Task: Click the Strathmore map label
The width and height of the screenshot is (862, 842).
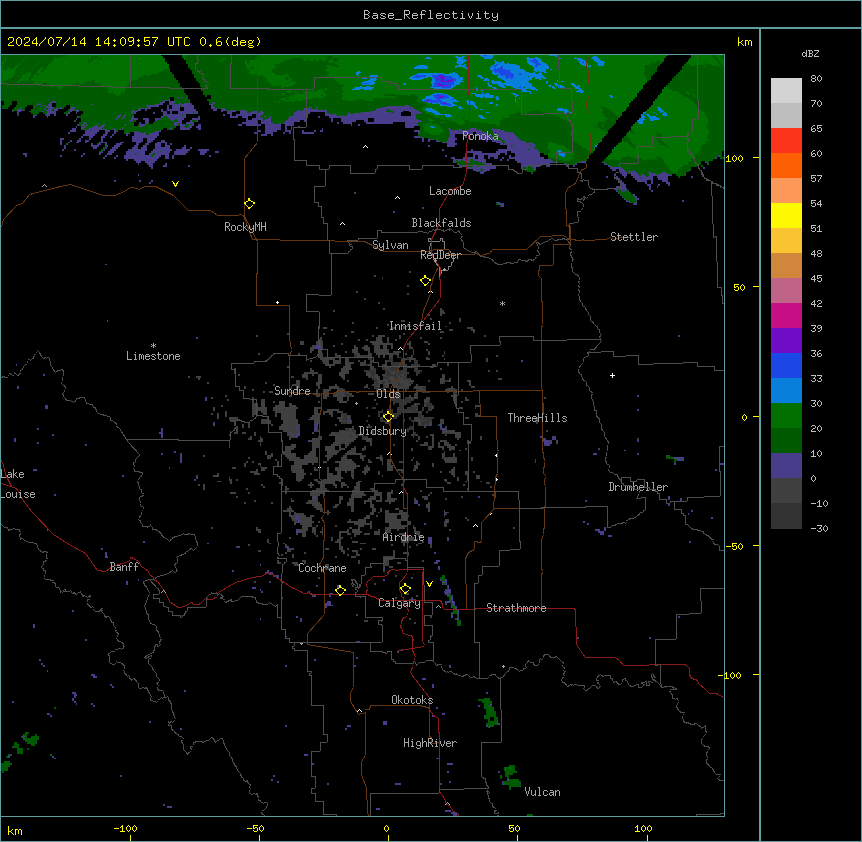Action: click(516, 608)
